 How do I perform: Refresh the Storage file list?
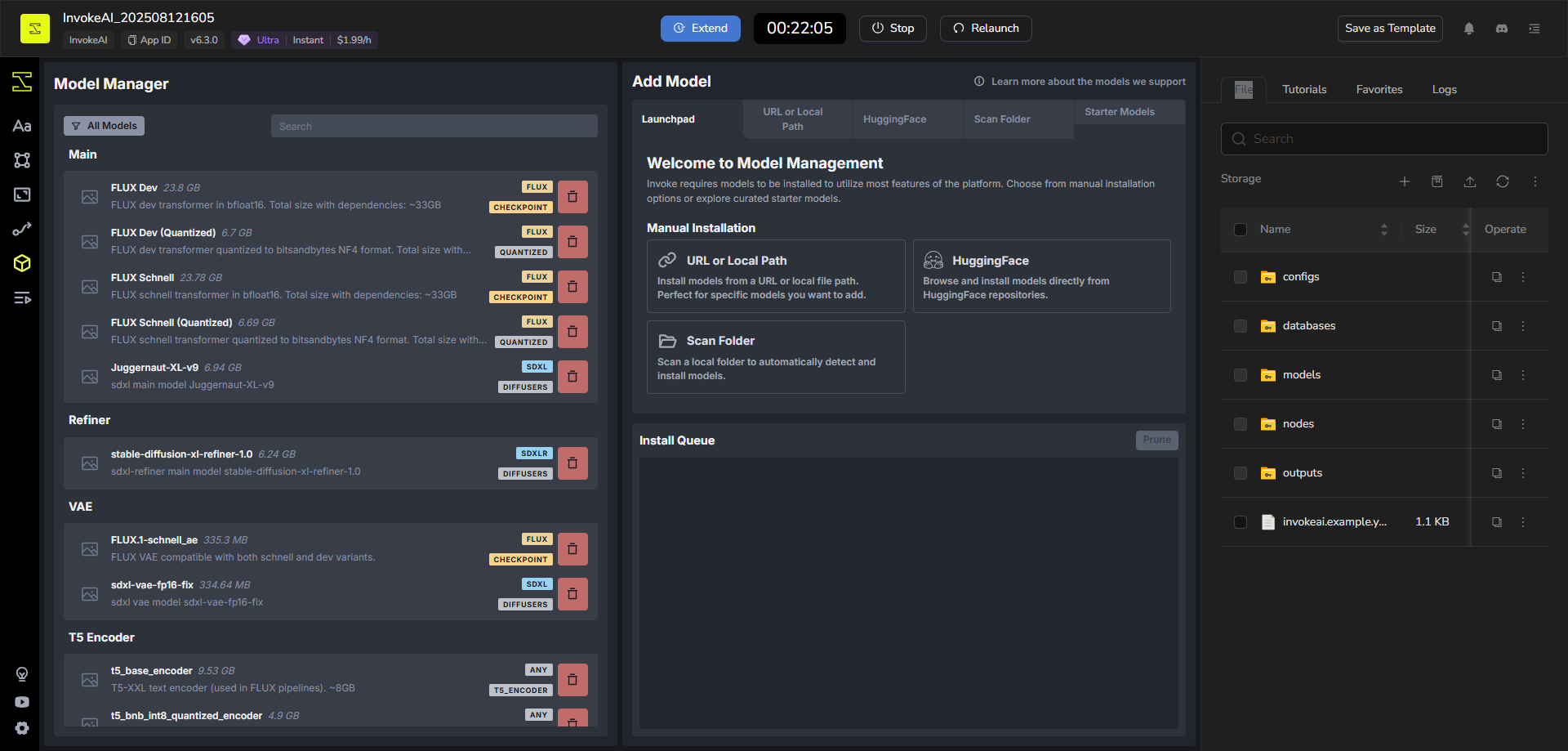pos(1503,181)
